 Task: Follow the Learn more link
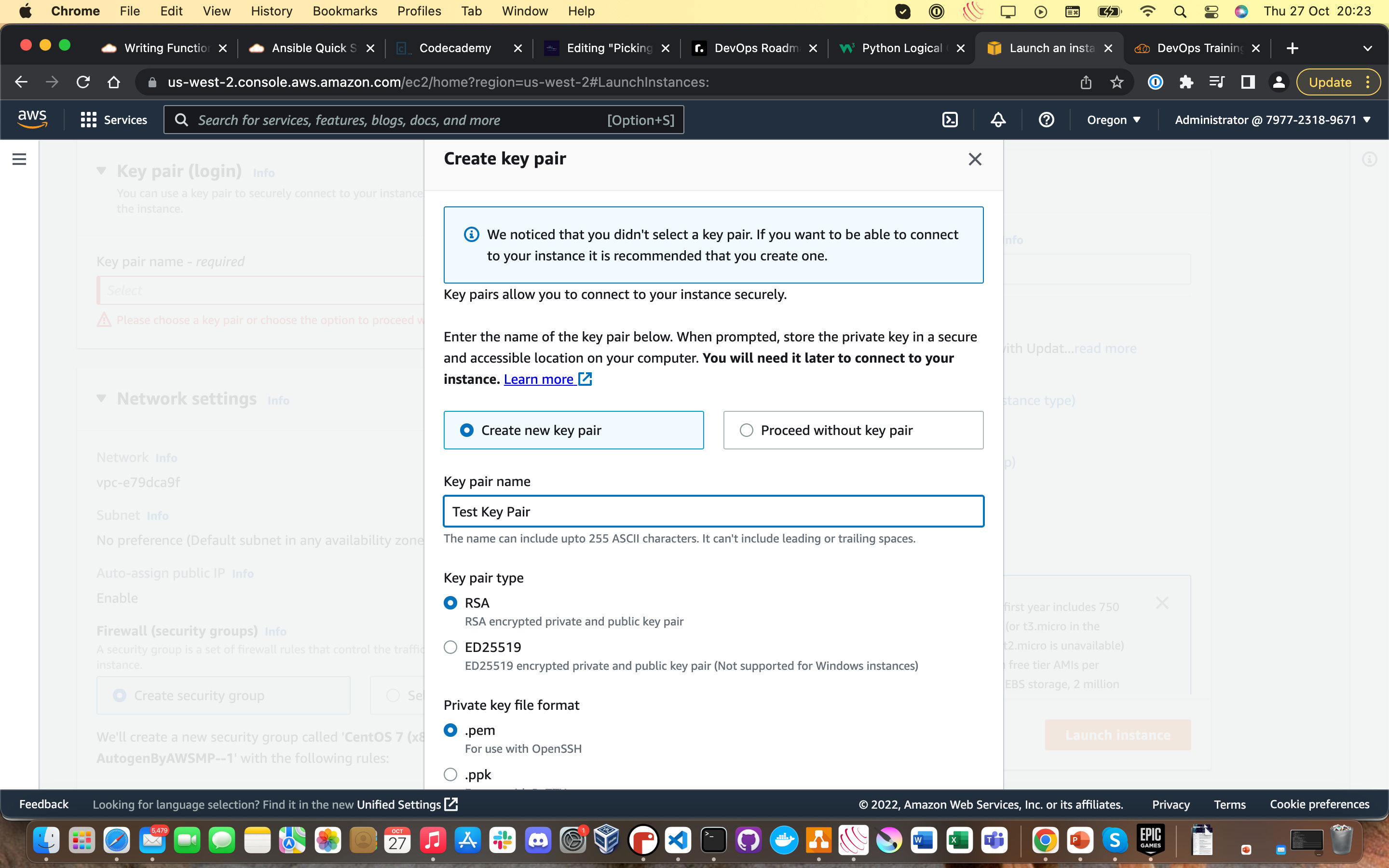click(x=538, y=379)
